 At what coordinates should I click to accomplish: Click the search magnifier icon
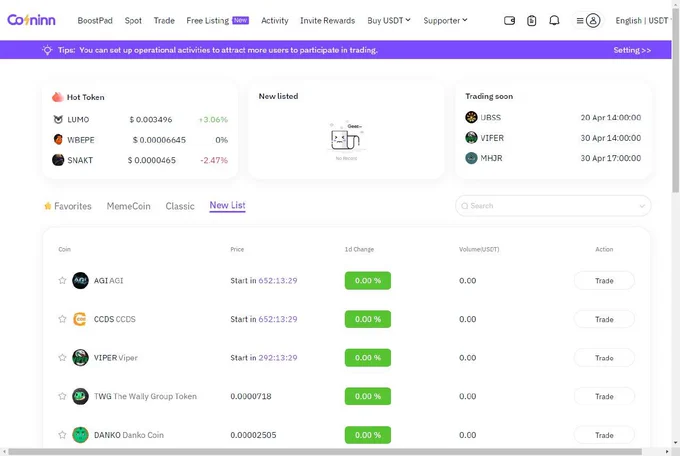point(465,206)
